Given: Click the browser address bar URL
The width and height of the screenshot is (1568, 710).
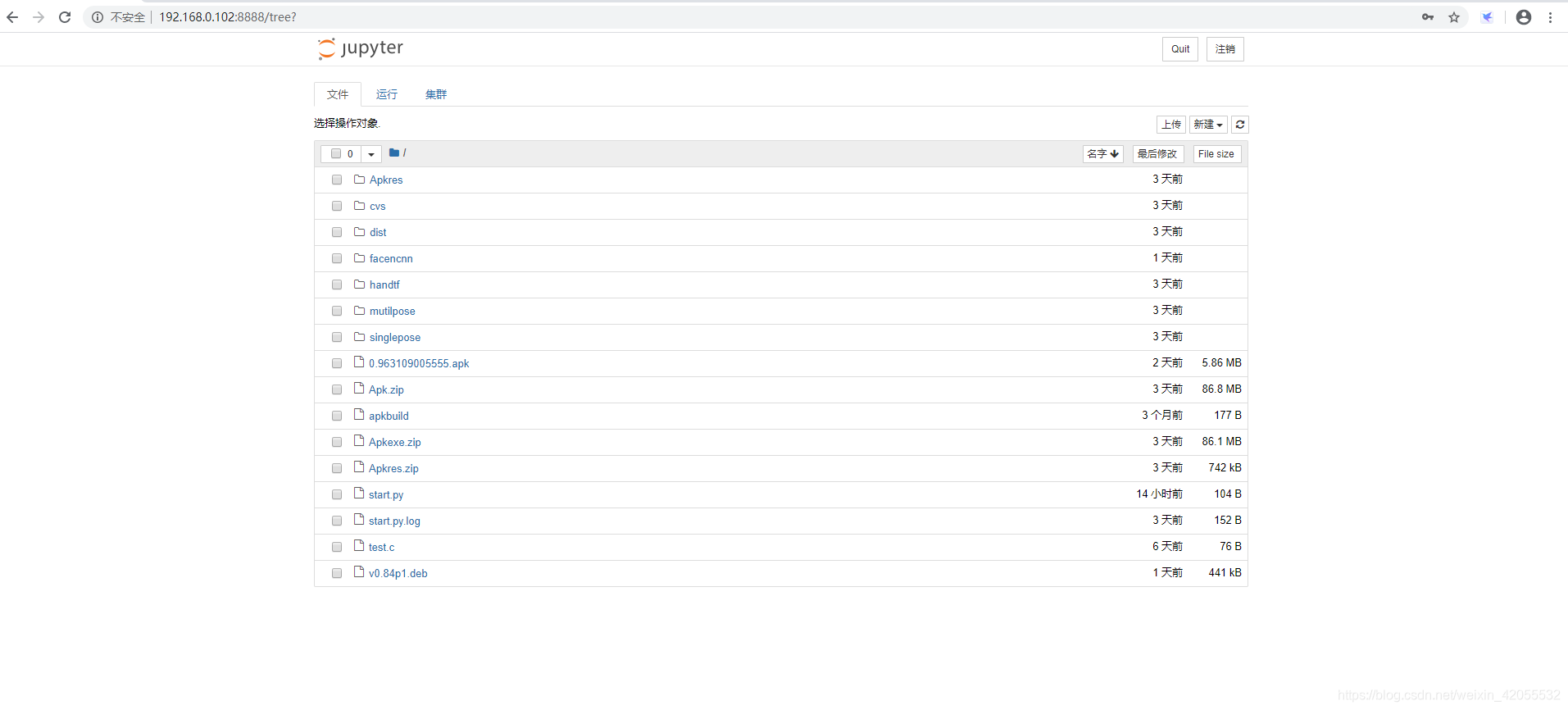Looking at the screenshot, I should 228,17.
